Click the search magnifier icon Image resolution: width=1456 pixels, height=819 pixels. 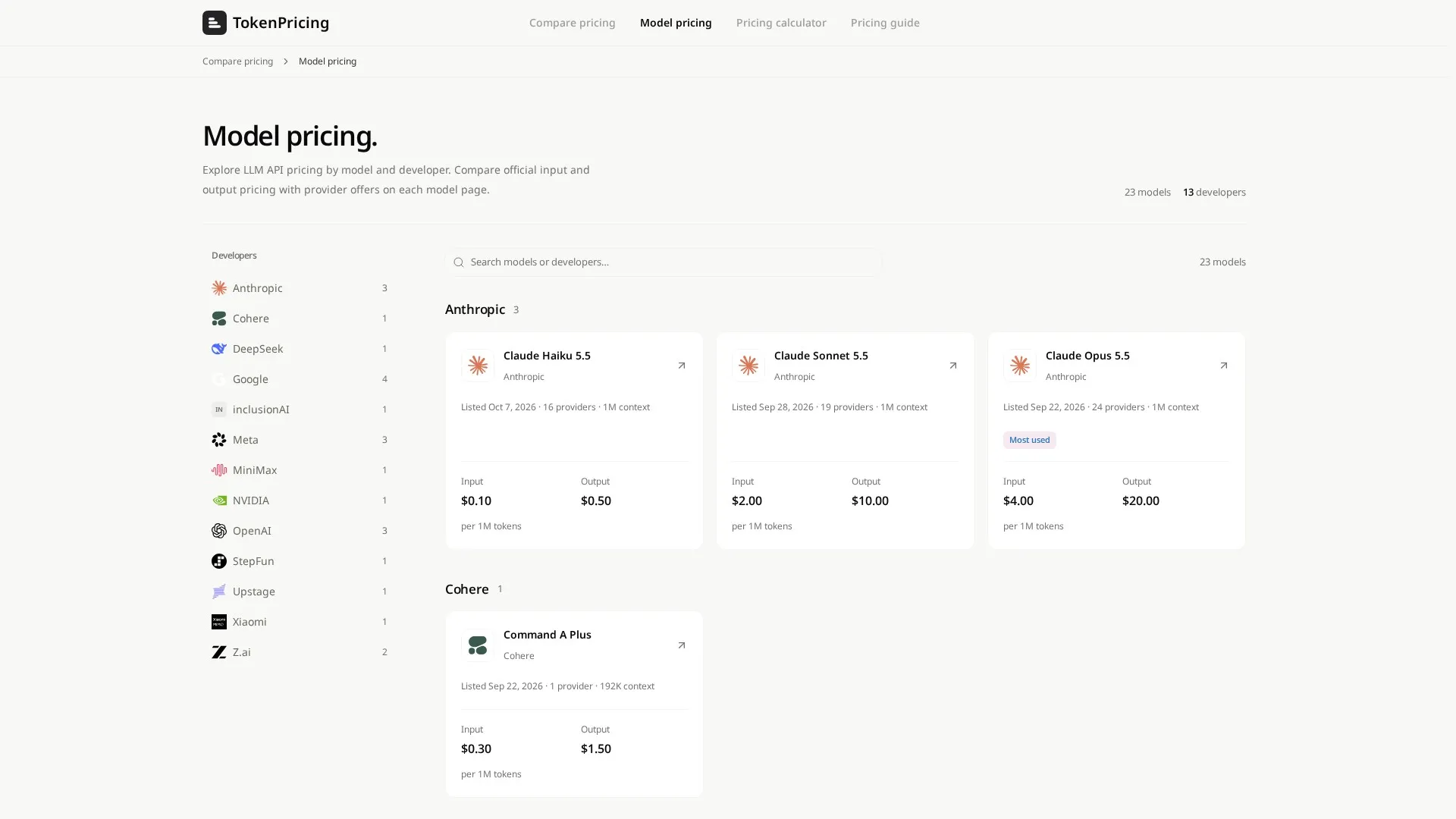click(458, 262)
